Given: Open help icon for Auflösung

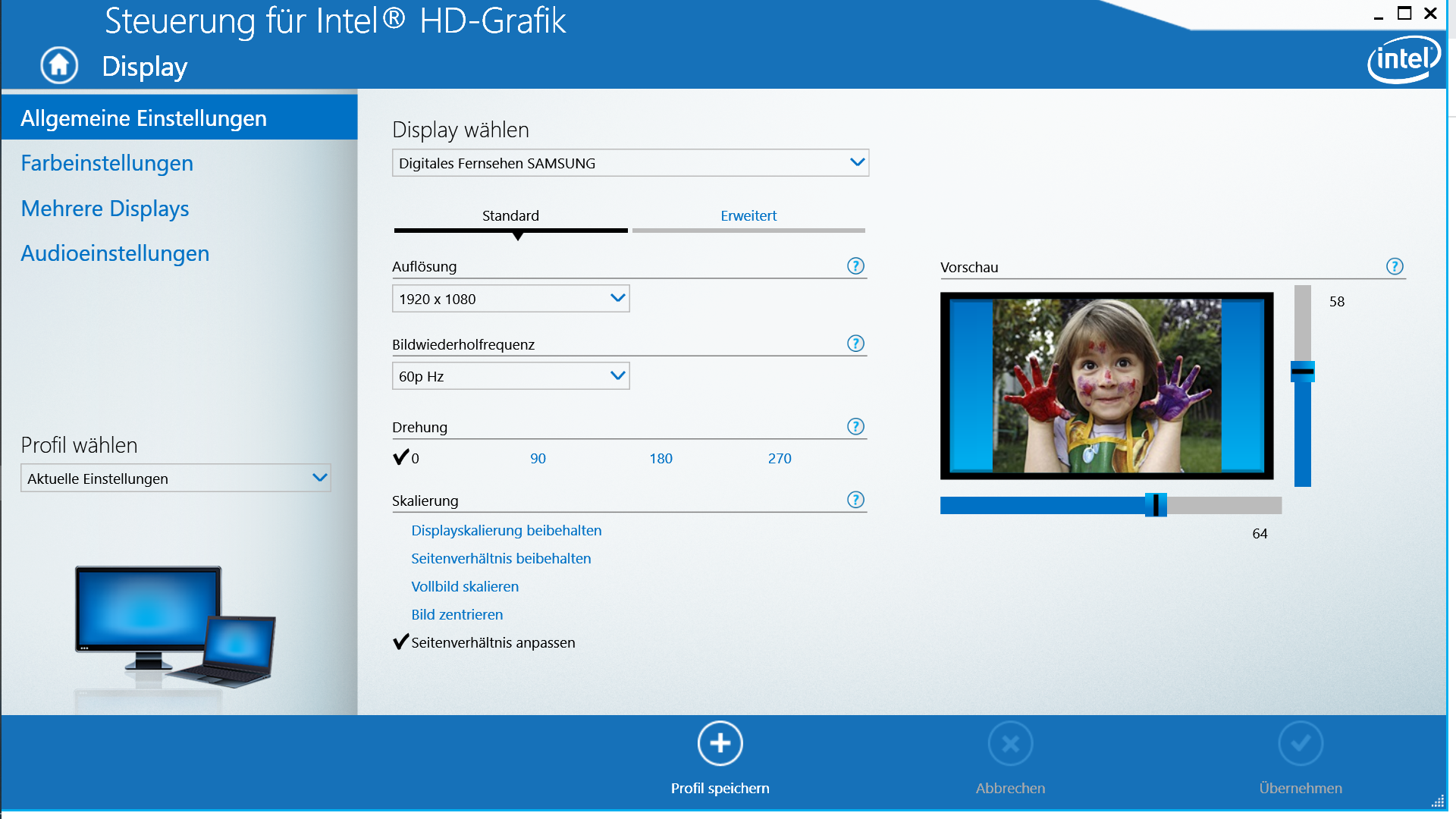Looking at the screenshot, I should pyautogui.click(x=855, y=266).
